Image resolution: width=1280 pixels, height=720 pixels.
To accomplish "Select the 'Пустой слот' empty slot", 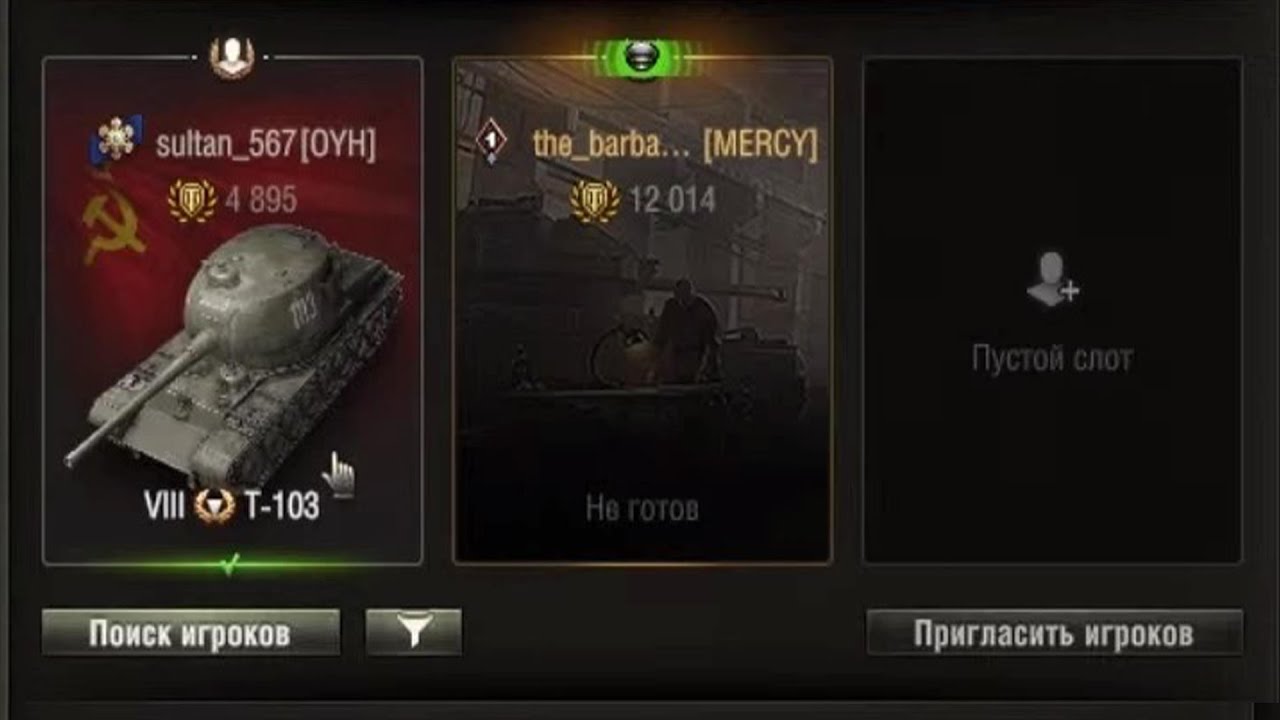I will tap(1053, 311).
